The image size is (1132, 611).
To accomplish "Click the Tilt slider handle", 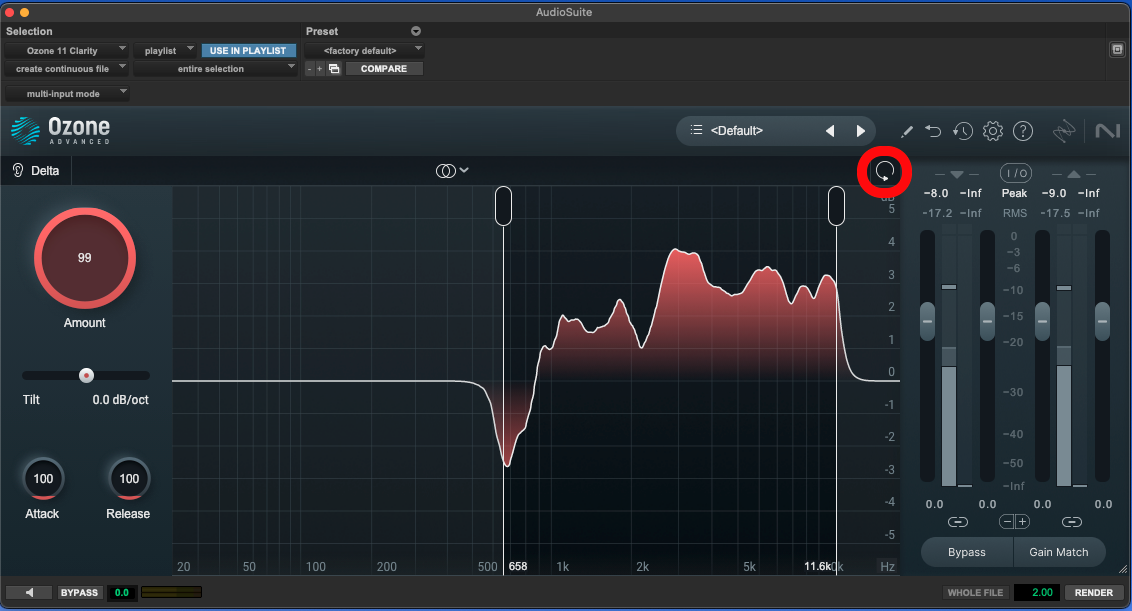I will 86,375.
